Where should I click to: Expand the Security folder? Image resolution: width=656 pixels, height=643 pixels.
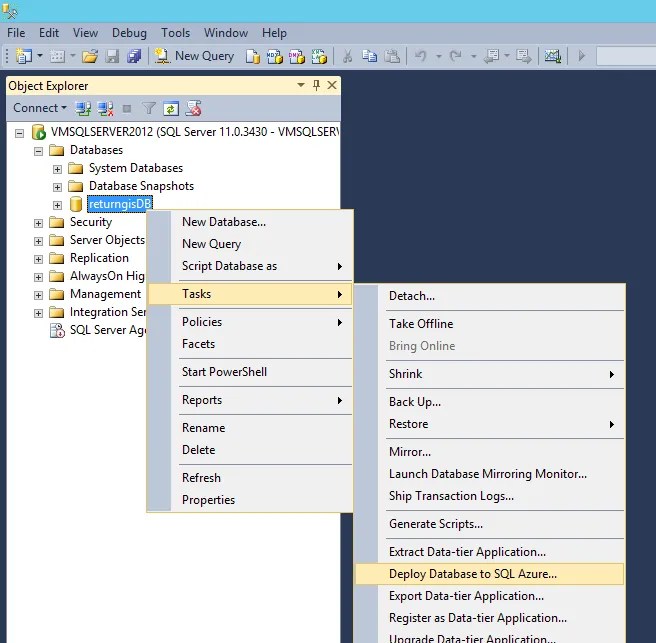[x=38, y=223]
